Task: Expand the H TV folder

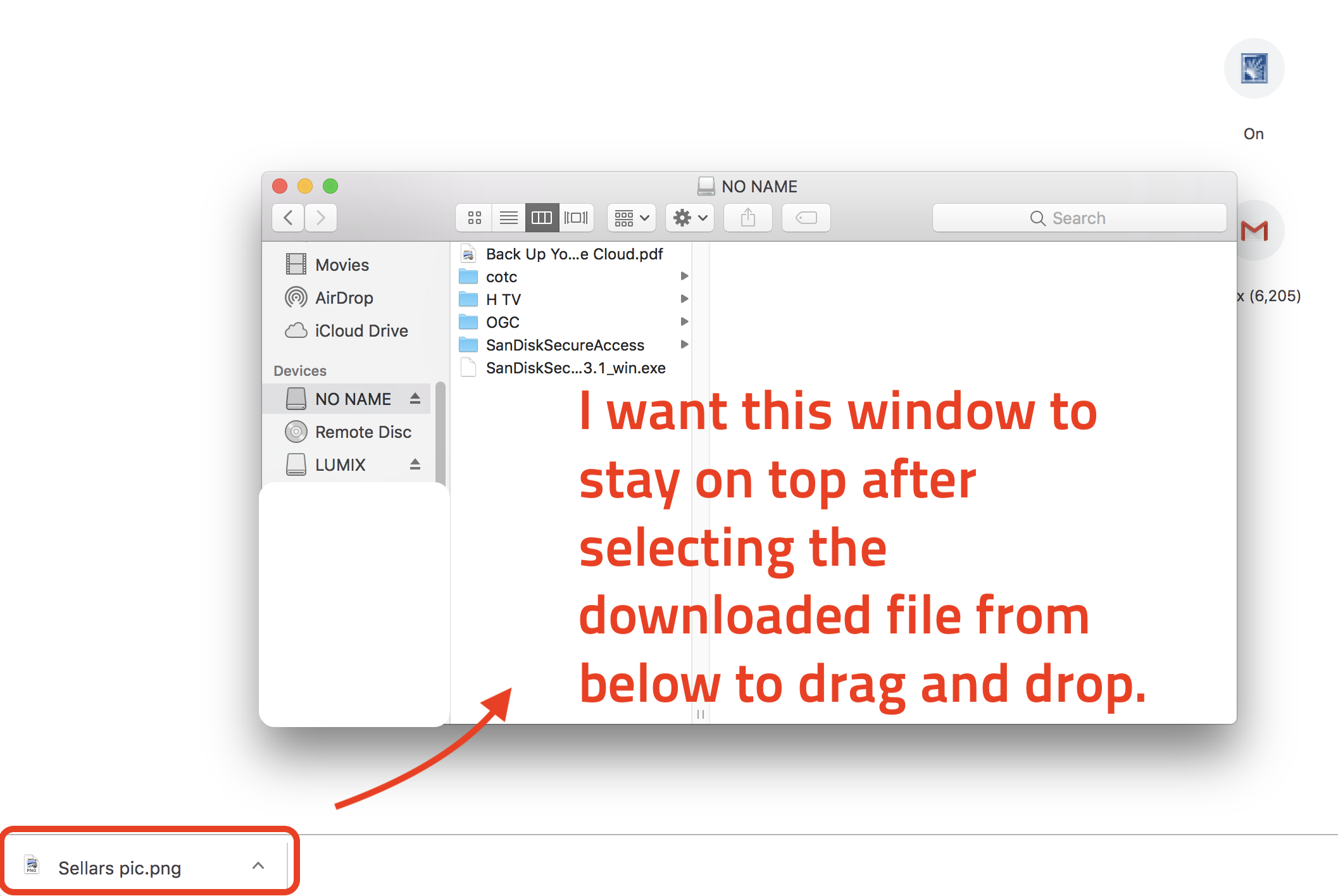Action: (684, 299)
